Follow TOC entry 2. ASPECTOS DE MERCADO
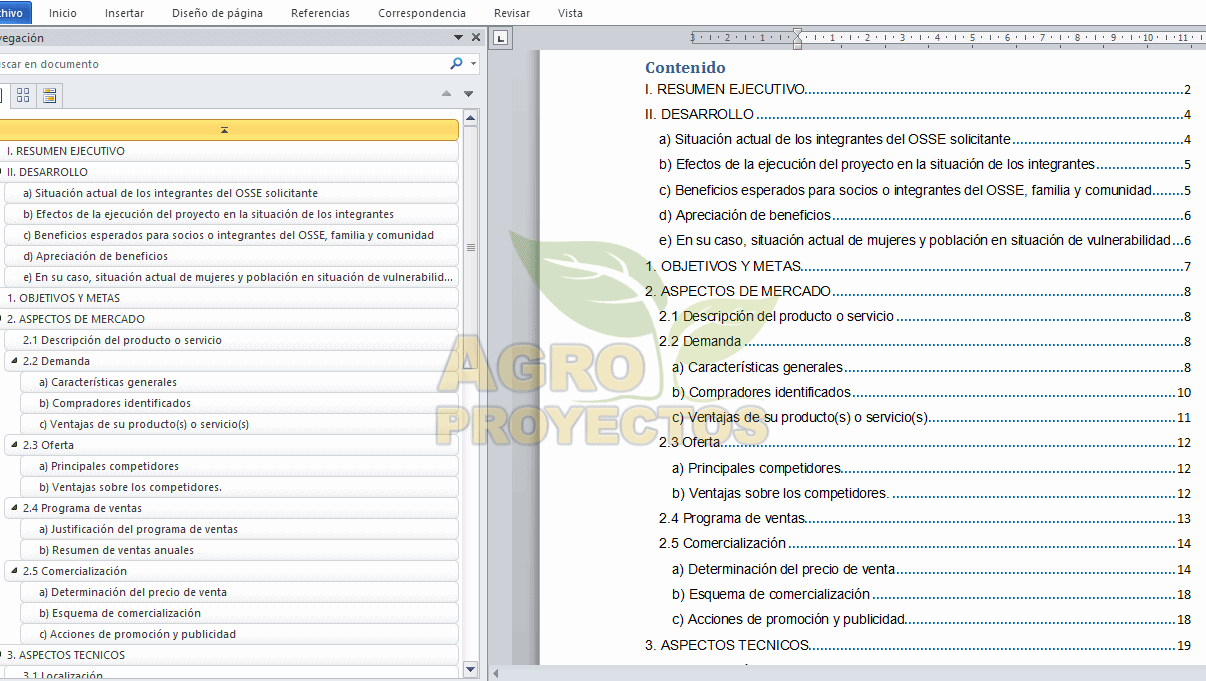Viewport: 1206px width, 681px height. pos(918,292)
